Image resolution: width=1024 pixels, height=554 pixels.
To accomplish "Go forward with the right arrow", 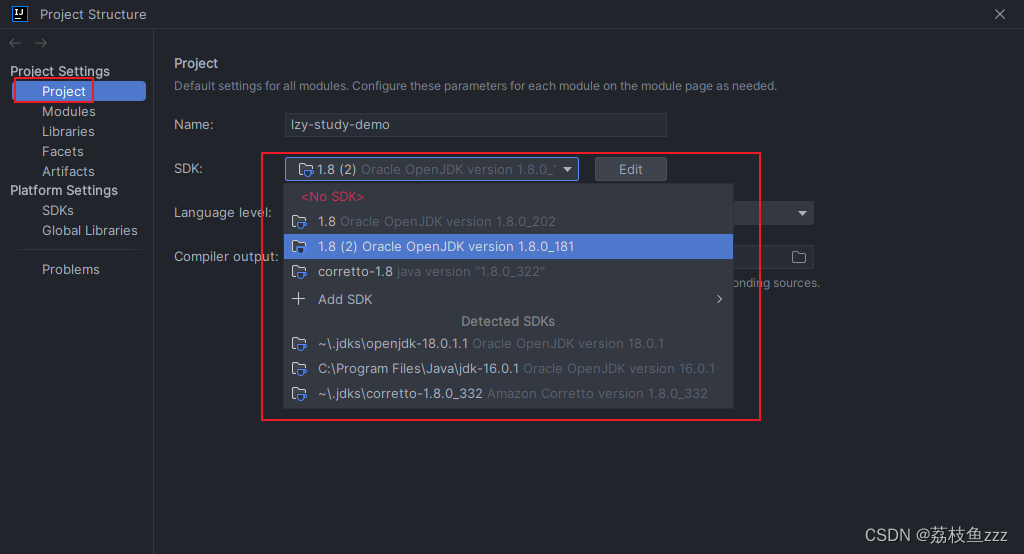I will tap(41, 43).
